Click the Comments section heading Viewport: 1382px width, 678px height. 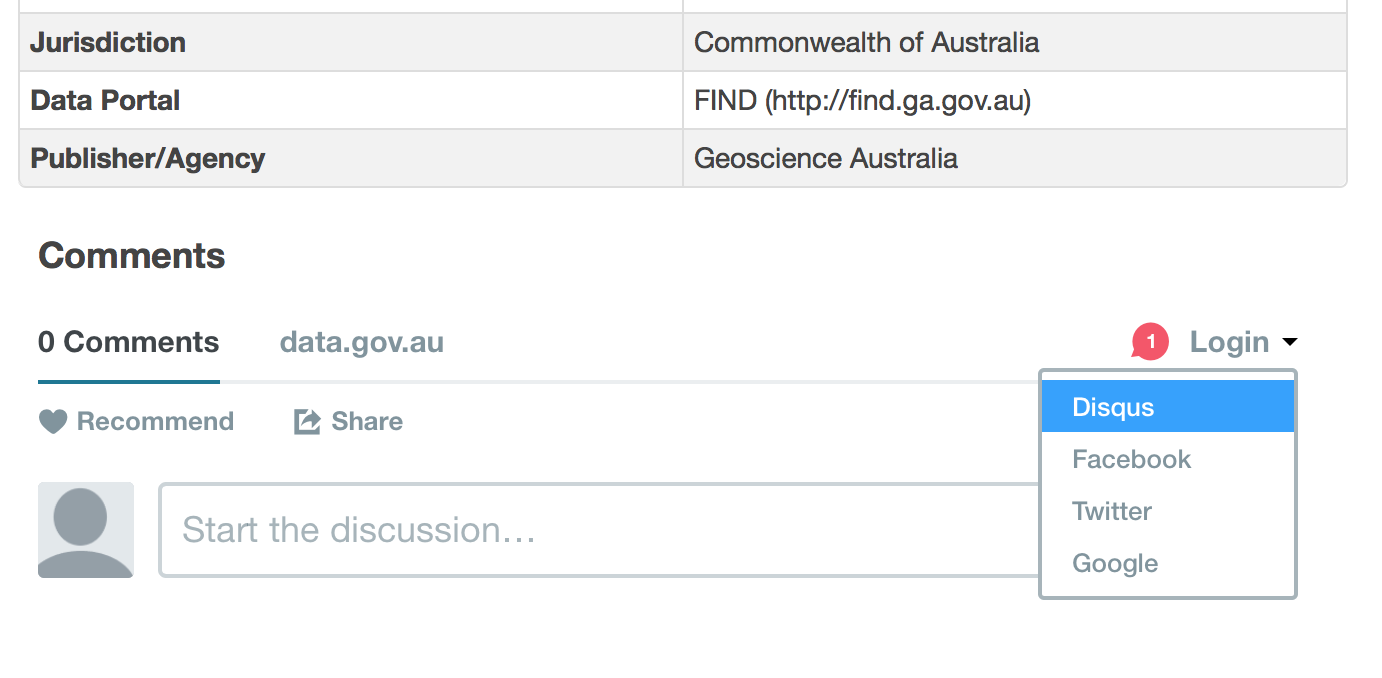[132, 256]
